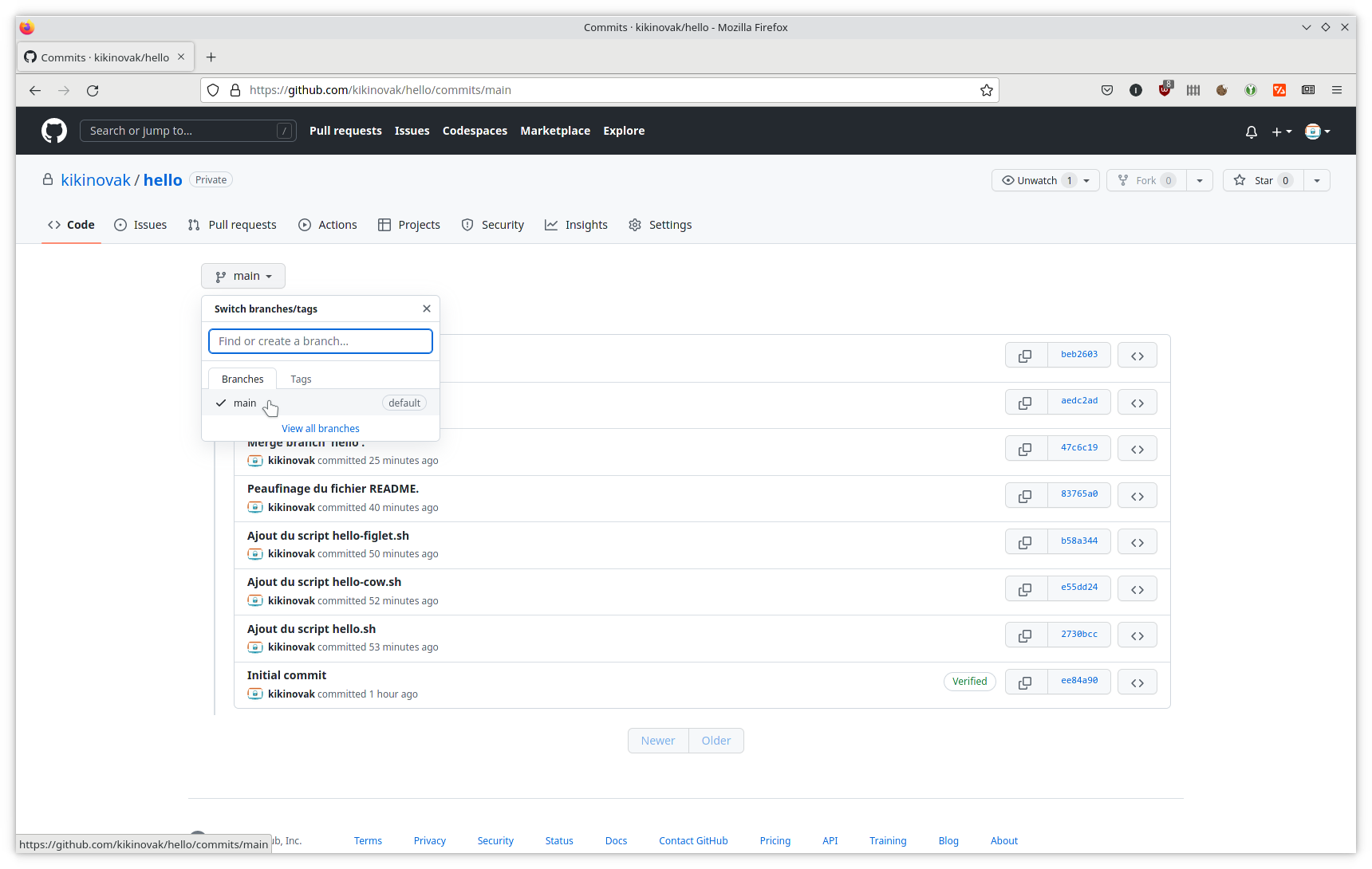Star the hello repository
Viewport: 1372px width, 869px height.
point(1264,180)
